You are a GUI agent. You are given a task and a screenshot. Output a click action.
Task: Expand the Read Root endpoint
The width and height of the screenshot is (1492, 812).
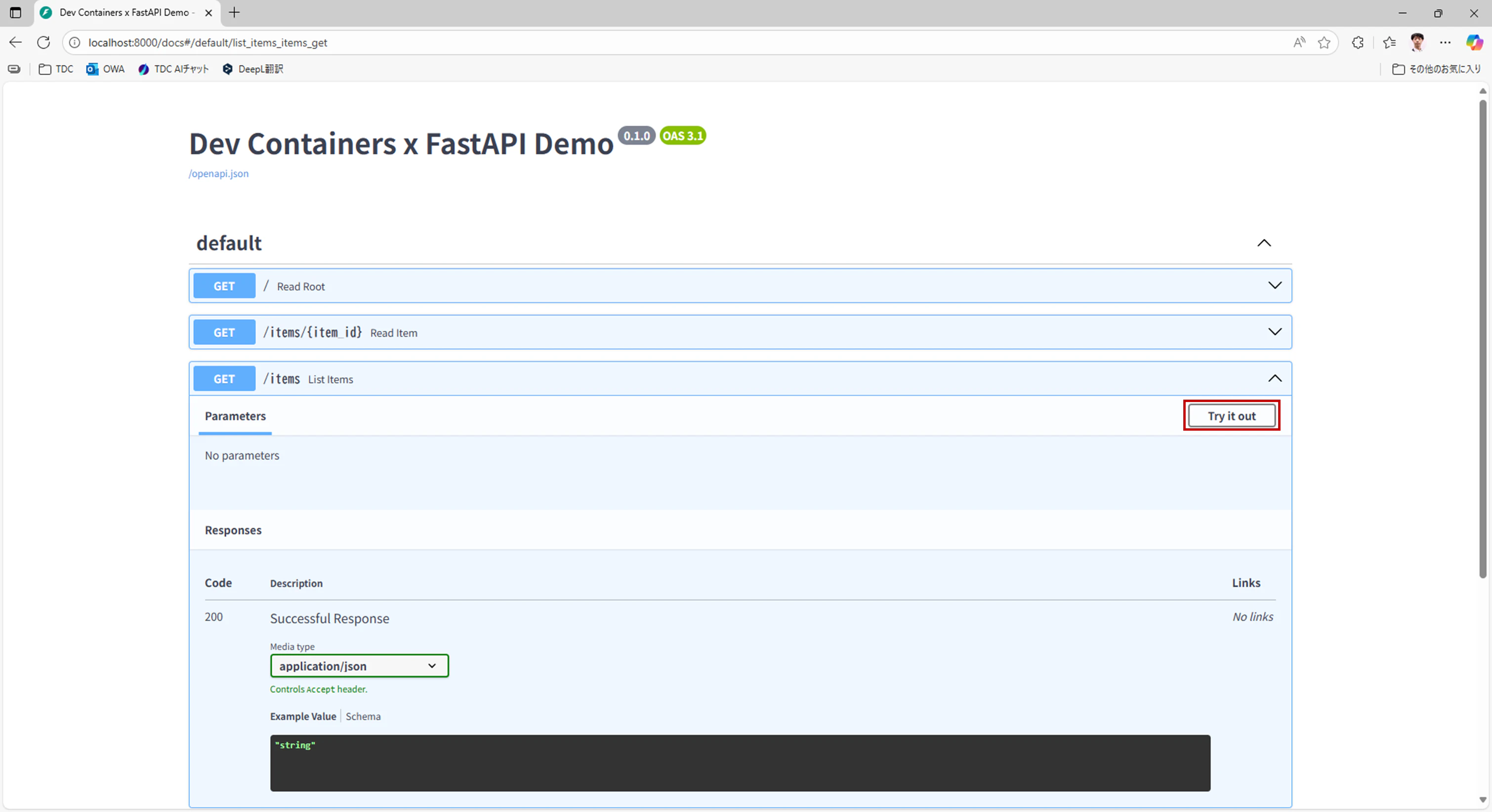[1275, 285]
